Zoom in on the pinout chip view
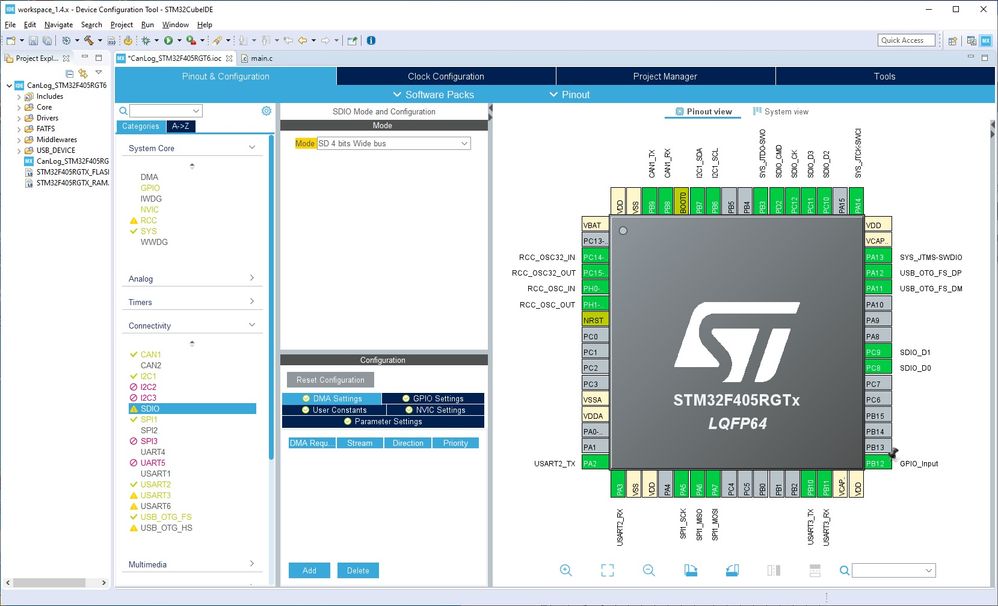 (x=565, y=570)
